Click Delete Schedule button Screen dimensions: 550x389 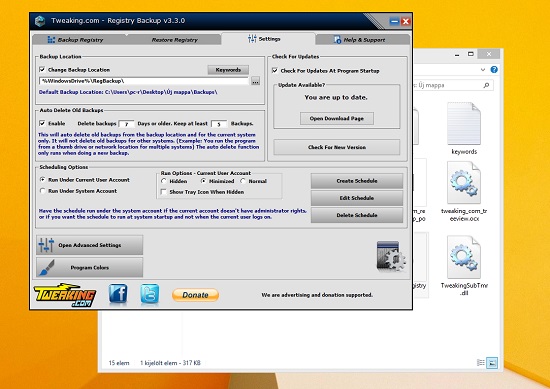(357, 215)
